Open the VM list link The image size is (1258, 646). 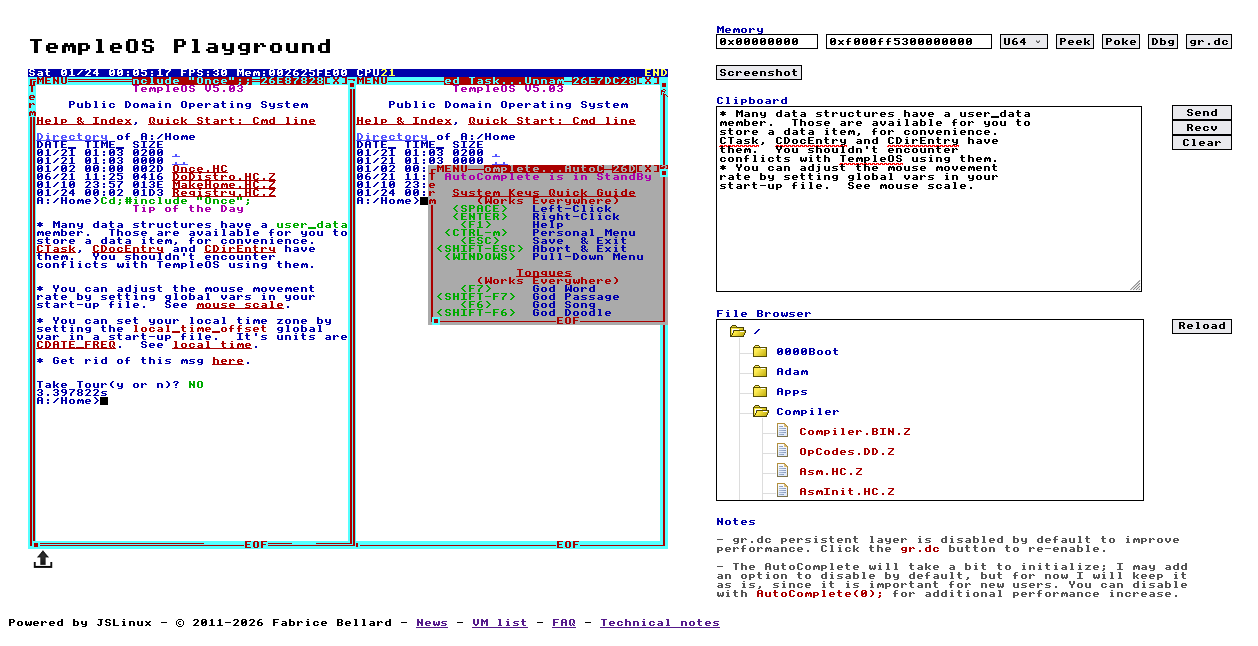(499, 623)
